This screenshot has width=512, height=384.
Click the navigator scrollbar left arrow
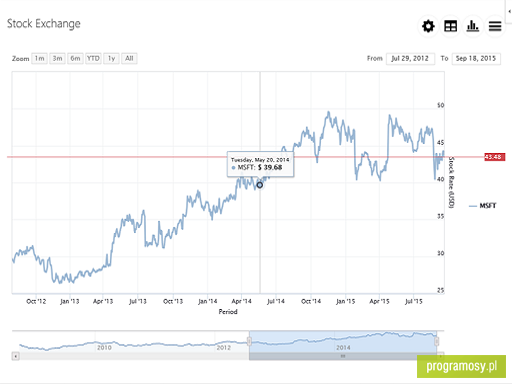(15, 356)
